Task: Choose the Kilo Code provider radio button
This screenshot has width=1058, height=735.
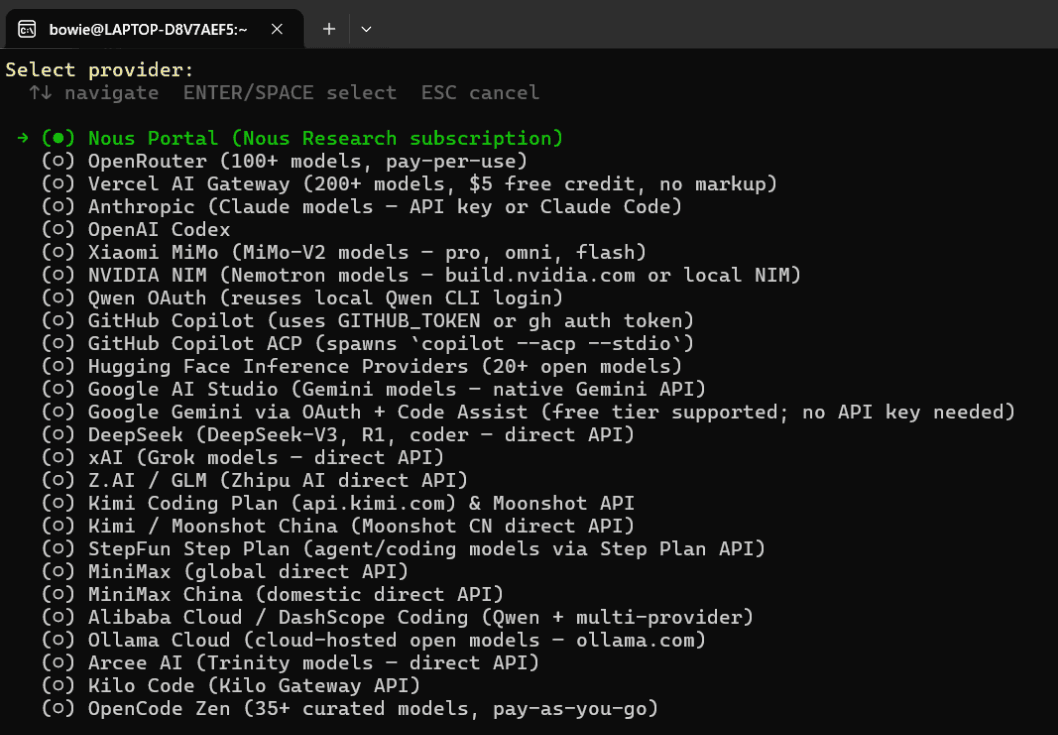Action: click(x=59, y=686)
